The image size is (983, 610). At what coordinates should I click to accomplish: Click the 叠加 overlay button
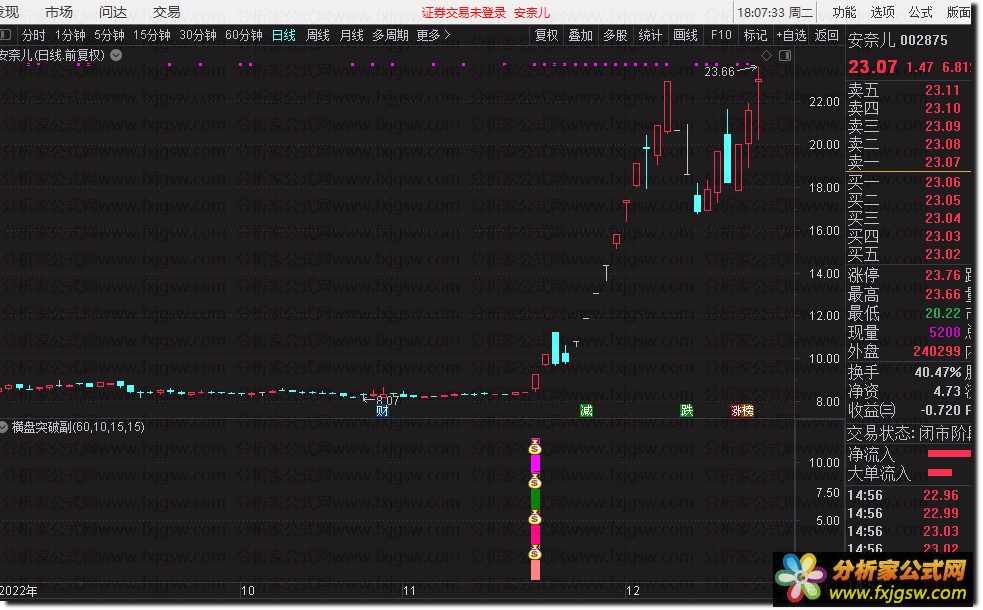(x=581, y=35)
